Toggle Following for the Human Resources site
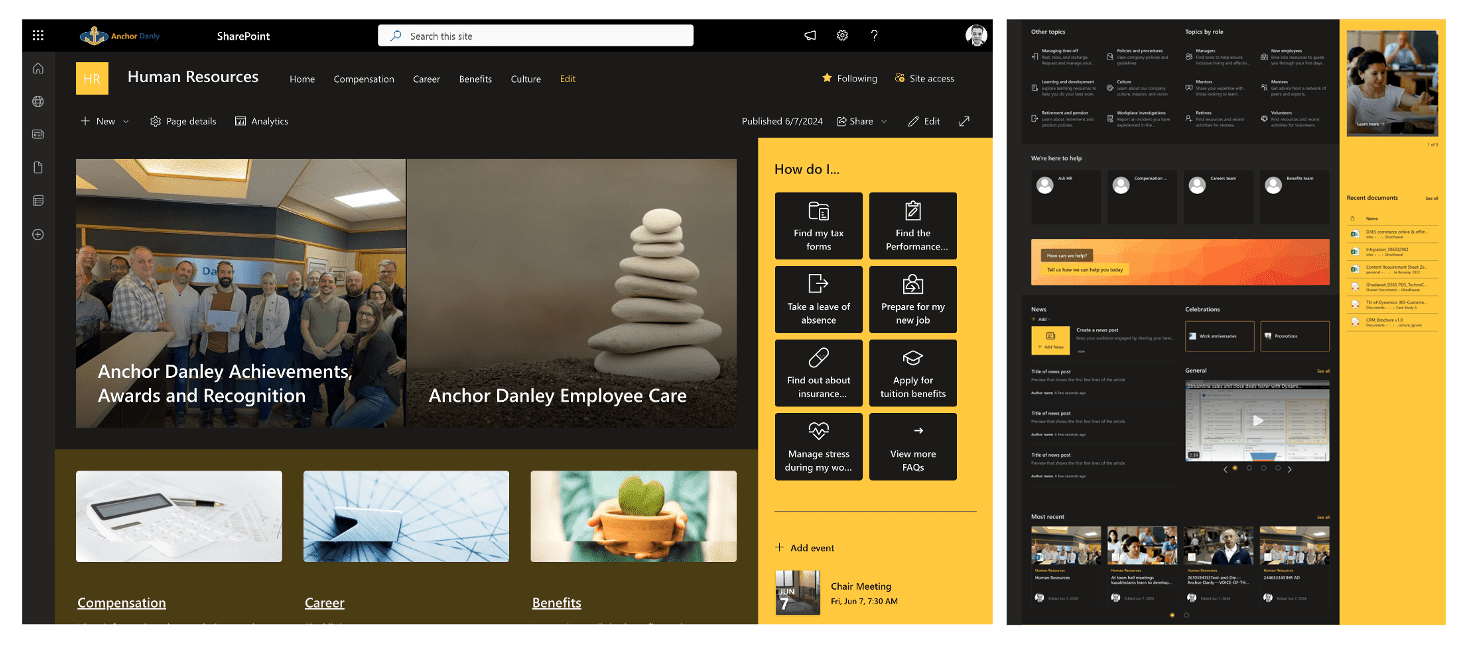1466x646 pixels. pos(849,78)
